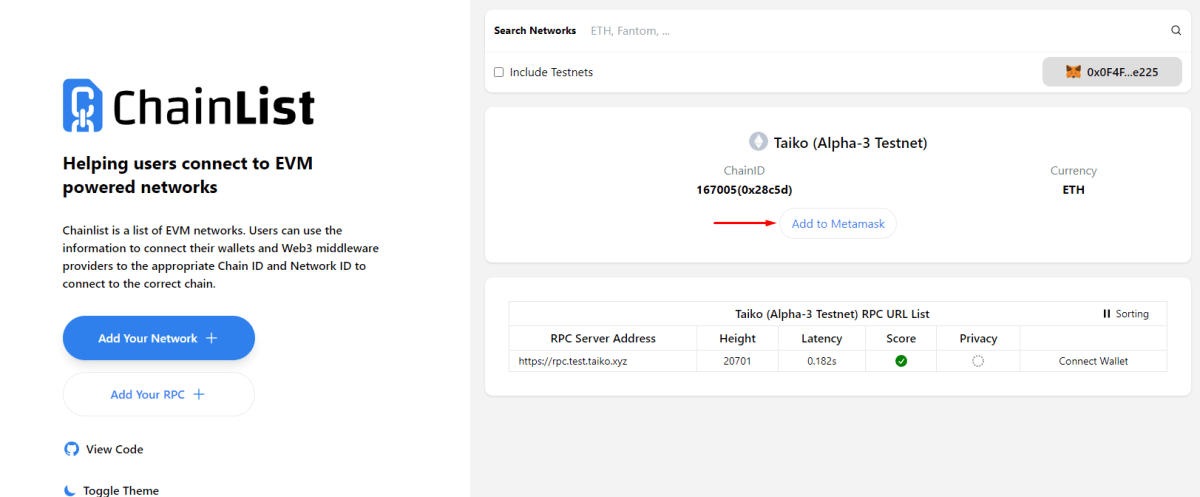Screen dimensions: 1200x497
Task: Click the Taiko (Alpha-3 Testnet) title
Action: click(850, 143)
